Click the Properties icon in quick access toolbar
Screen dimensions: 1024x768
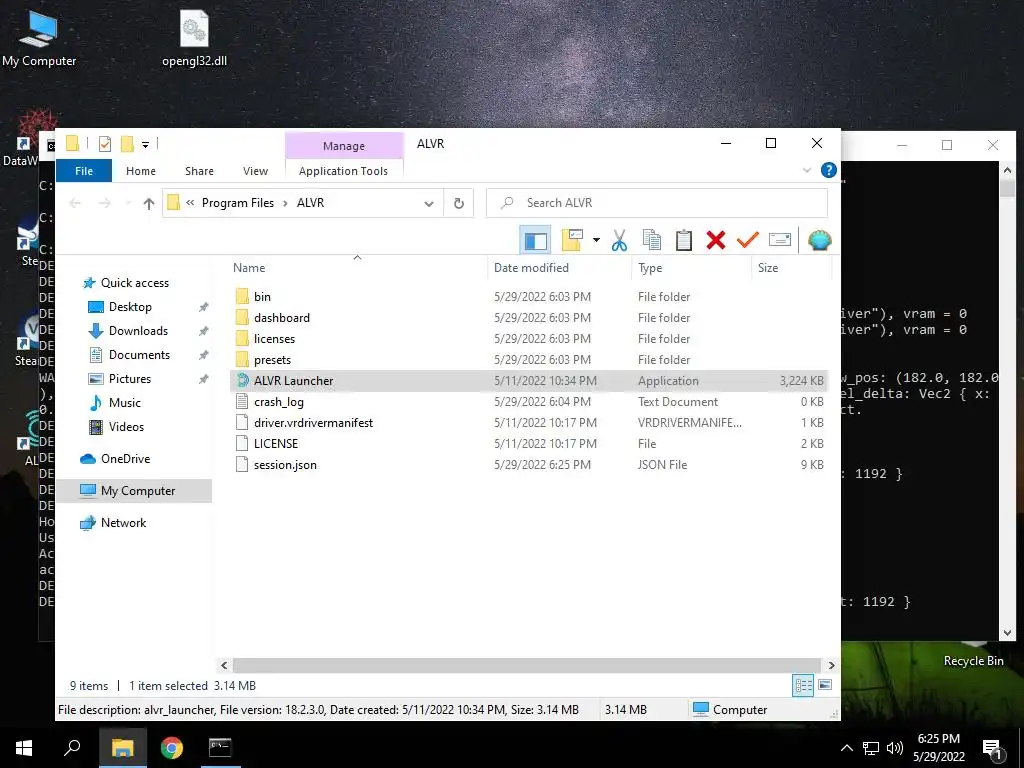[104, 144]
